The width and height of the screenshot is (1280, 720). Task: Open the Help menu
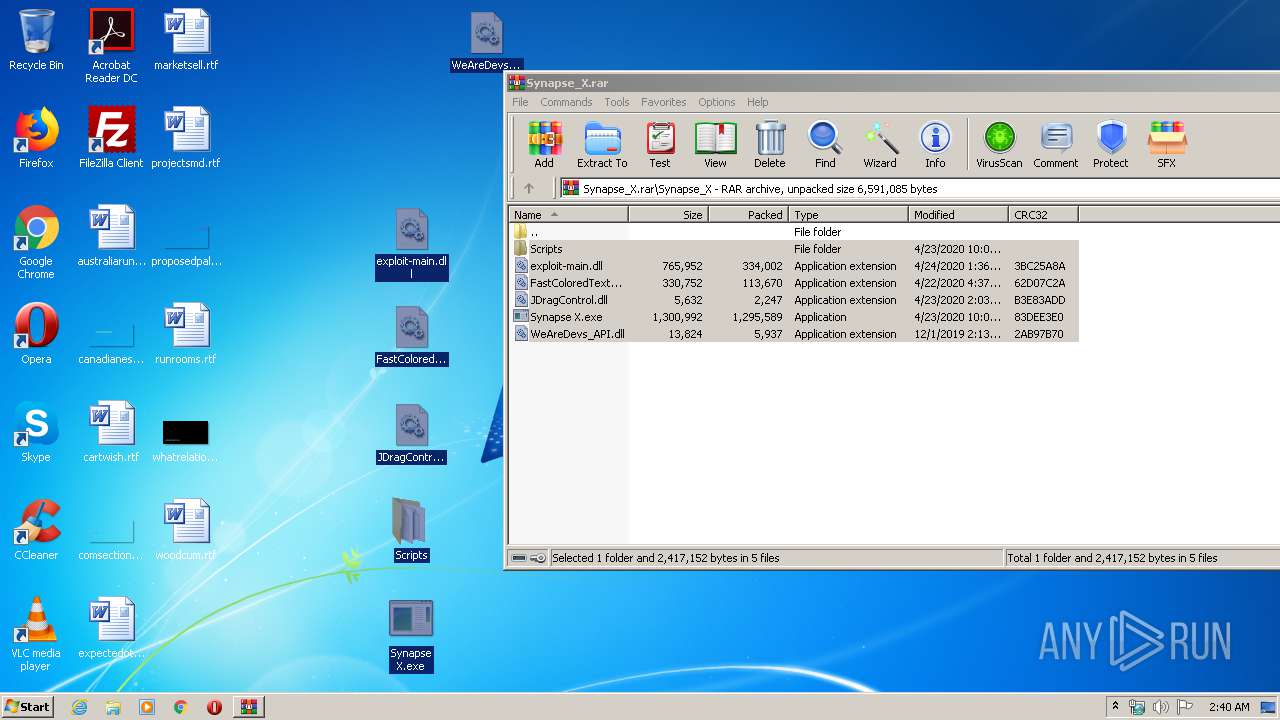pyautogui.click(x=758, y=102)
